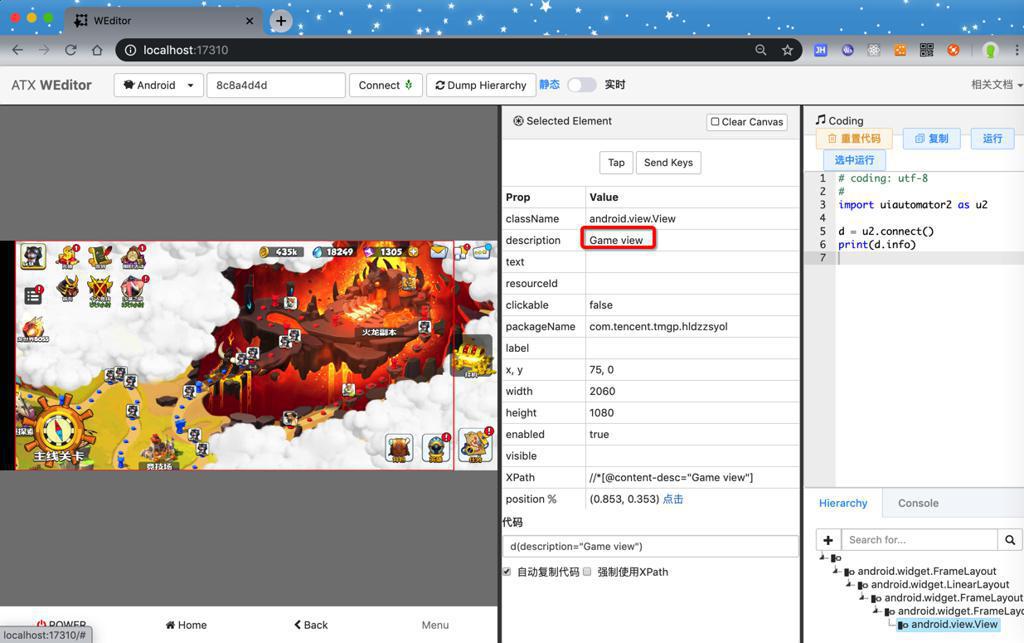Click the XPath value //*[@content-desc="Game view"]
The height and width of the screenshot is (643, 1024).
[671, 477]
